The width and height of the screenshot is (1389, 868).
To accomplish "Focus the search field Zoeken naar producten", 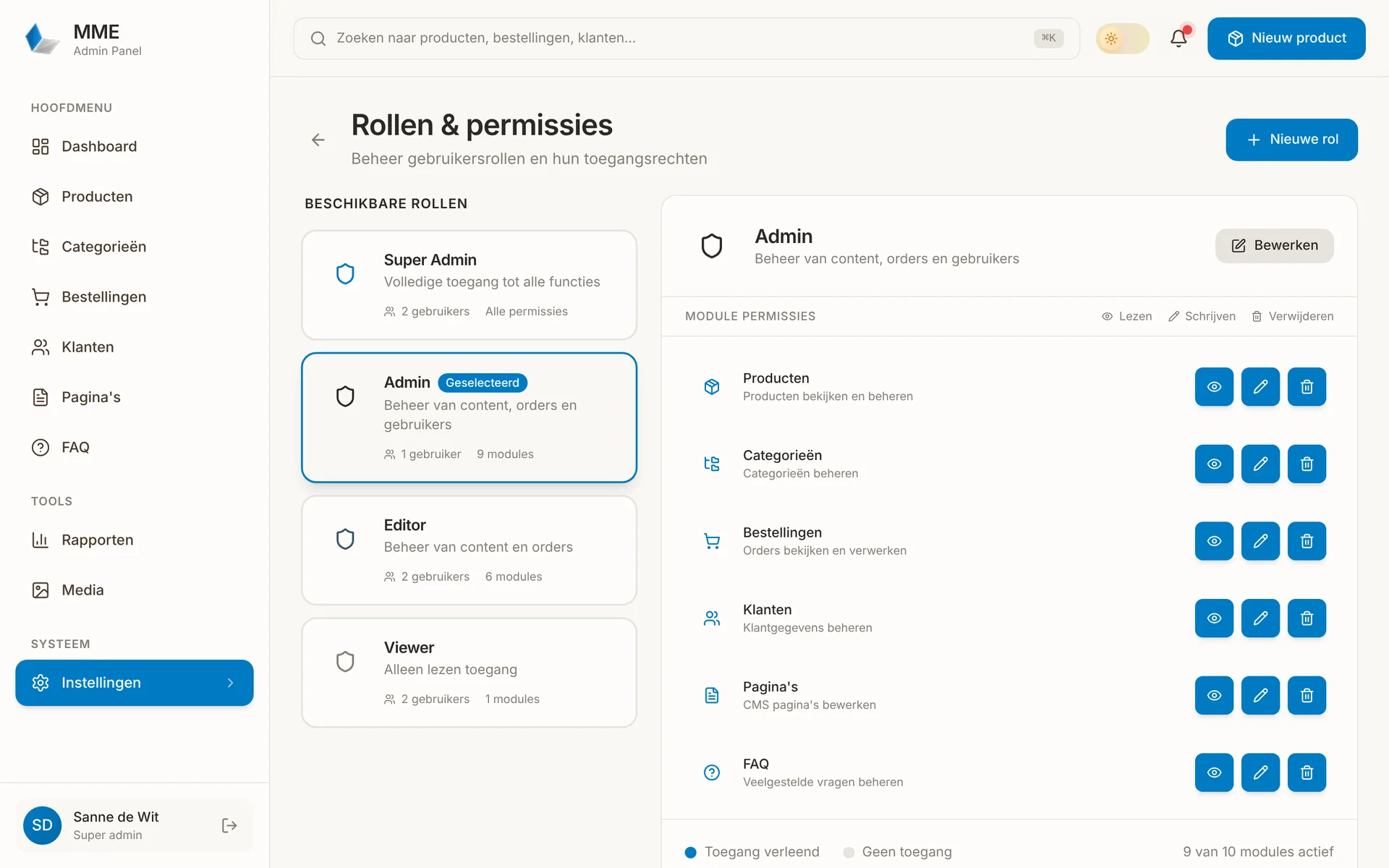I will (x=687, y=38).
